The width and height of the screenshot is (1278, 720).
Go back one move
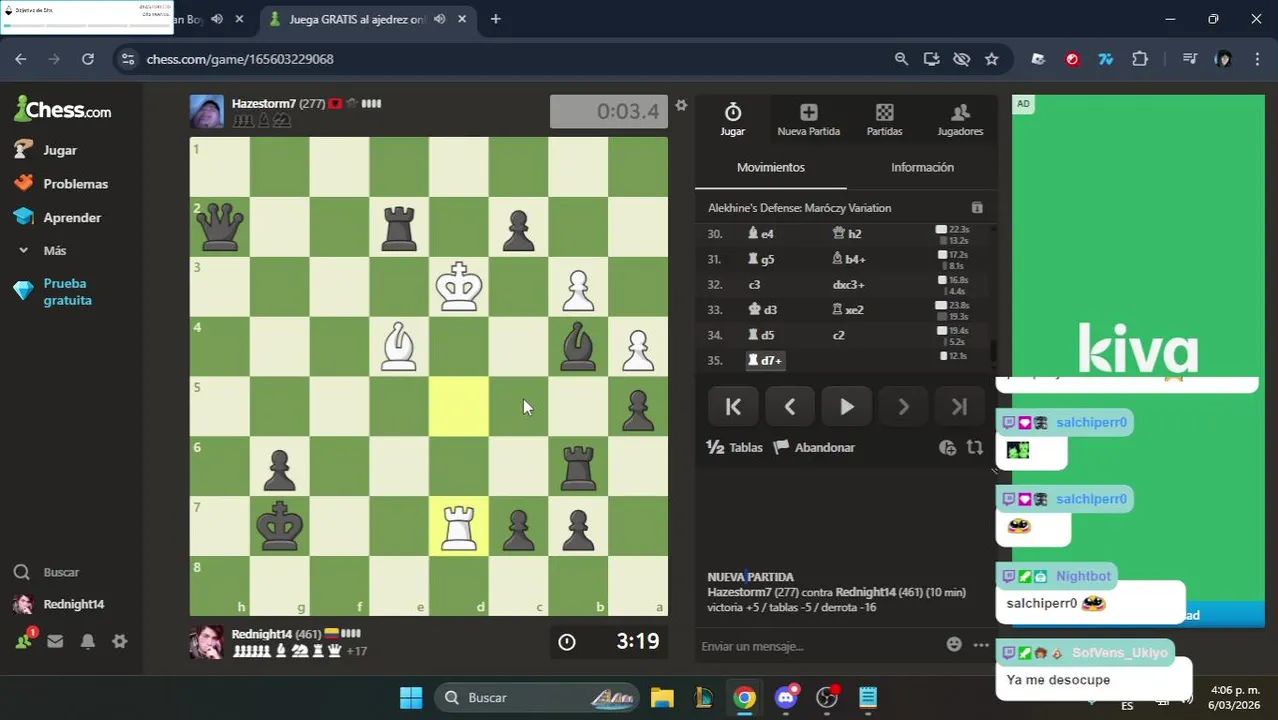[790, 407]
